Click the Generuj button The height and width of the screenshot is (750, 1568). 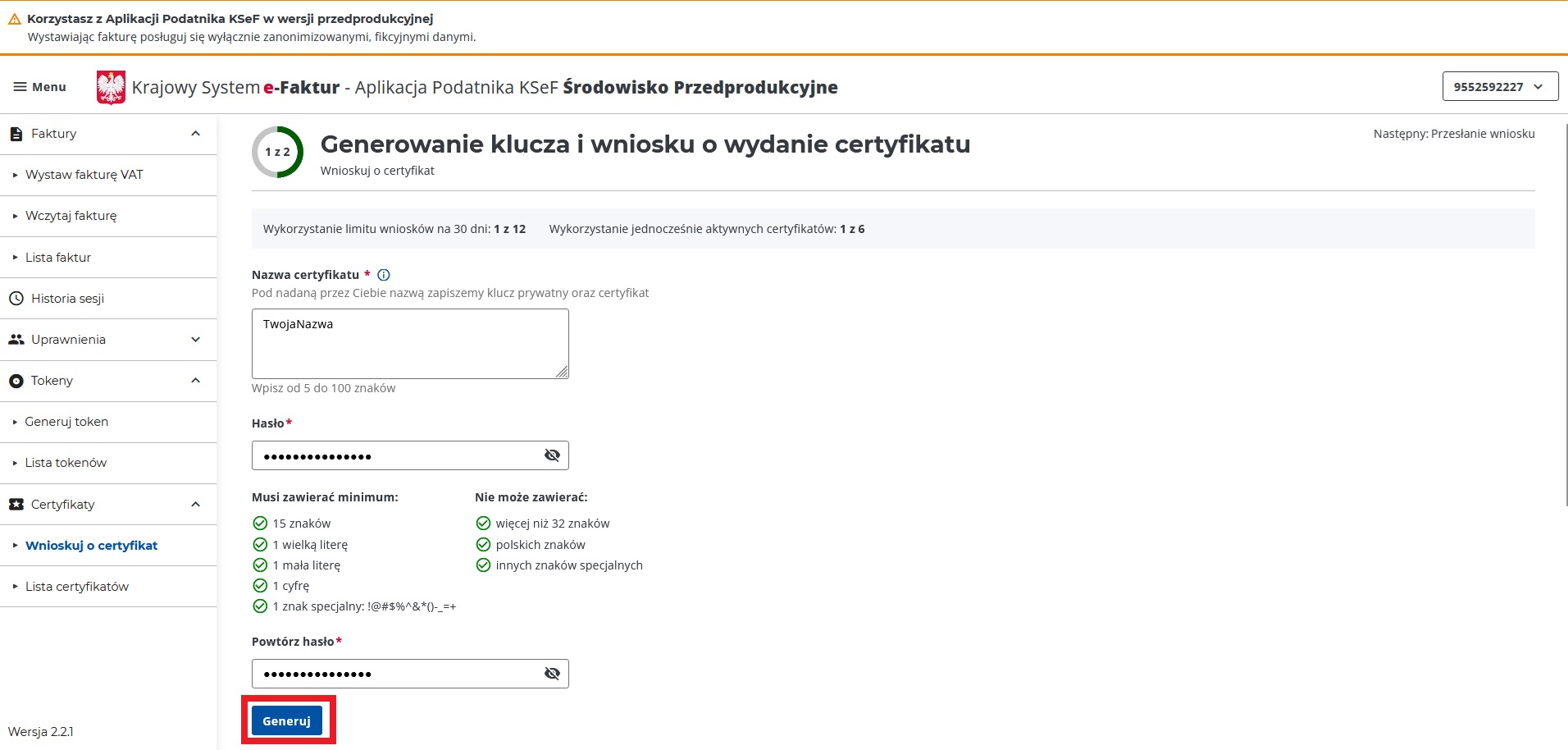pyautogui.click(x=287, y=721)
